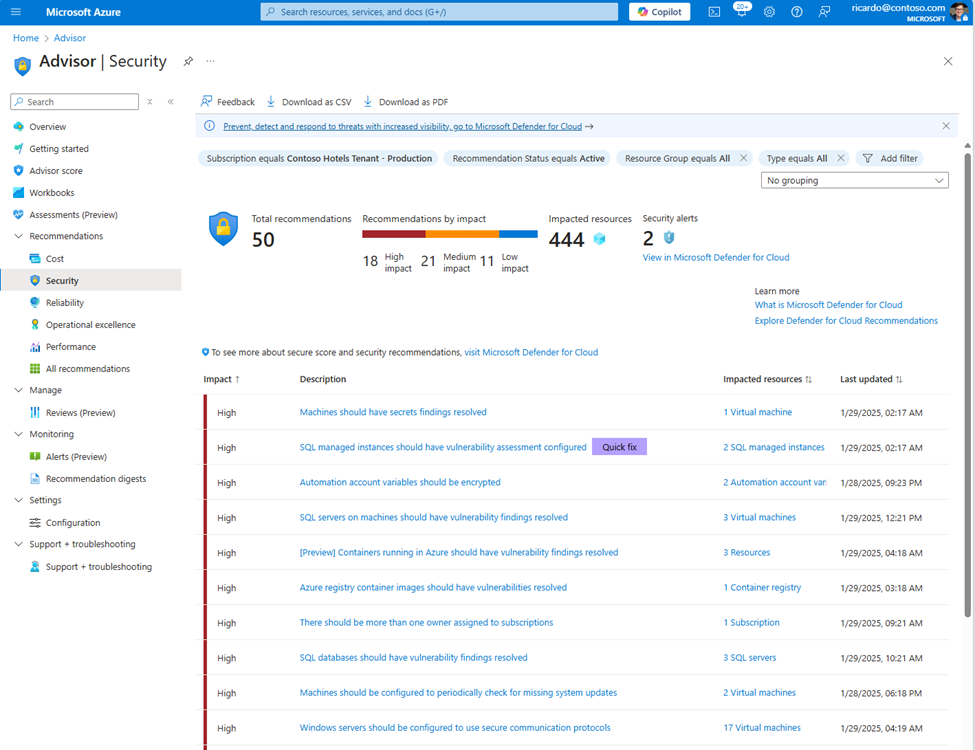Click the impacted resources cube icon
The image size is (975, 750).
599,239
